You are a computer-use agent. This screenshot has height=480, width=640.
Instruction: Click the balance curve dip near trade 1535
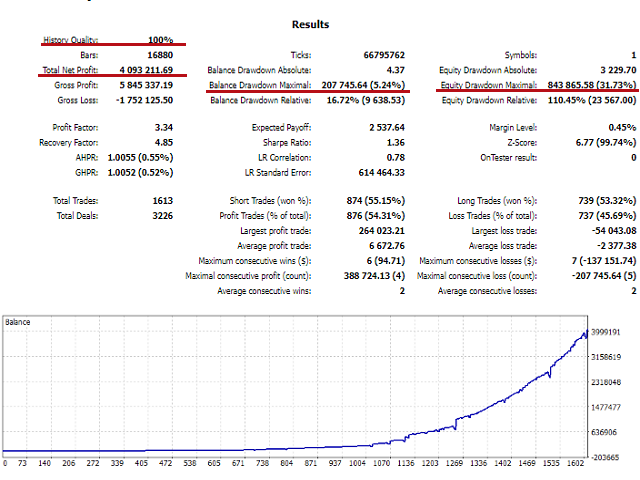point(550,374)
